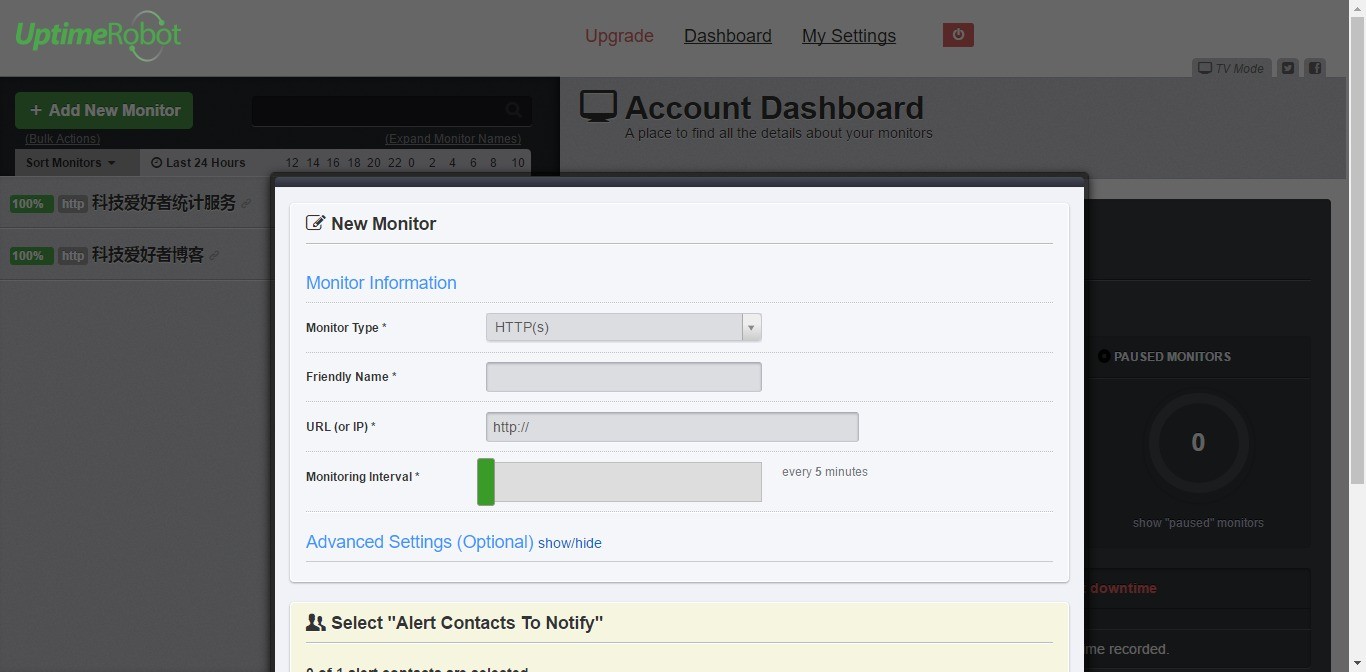Image resolution: width=1366 pixels, height=672 pixels.
Task: Click link icon beside 科技爱好者博客
Action: pyautogui.click(x=213, y=256)
